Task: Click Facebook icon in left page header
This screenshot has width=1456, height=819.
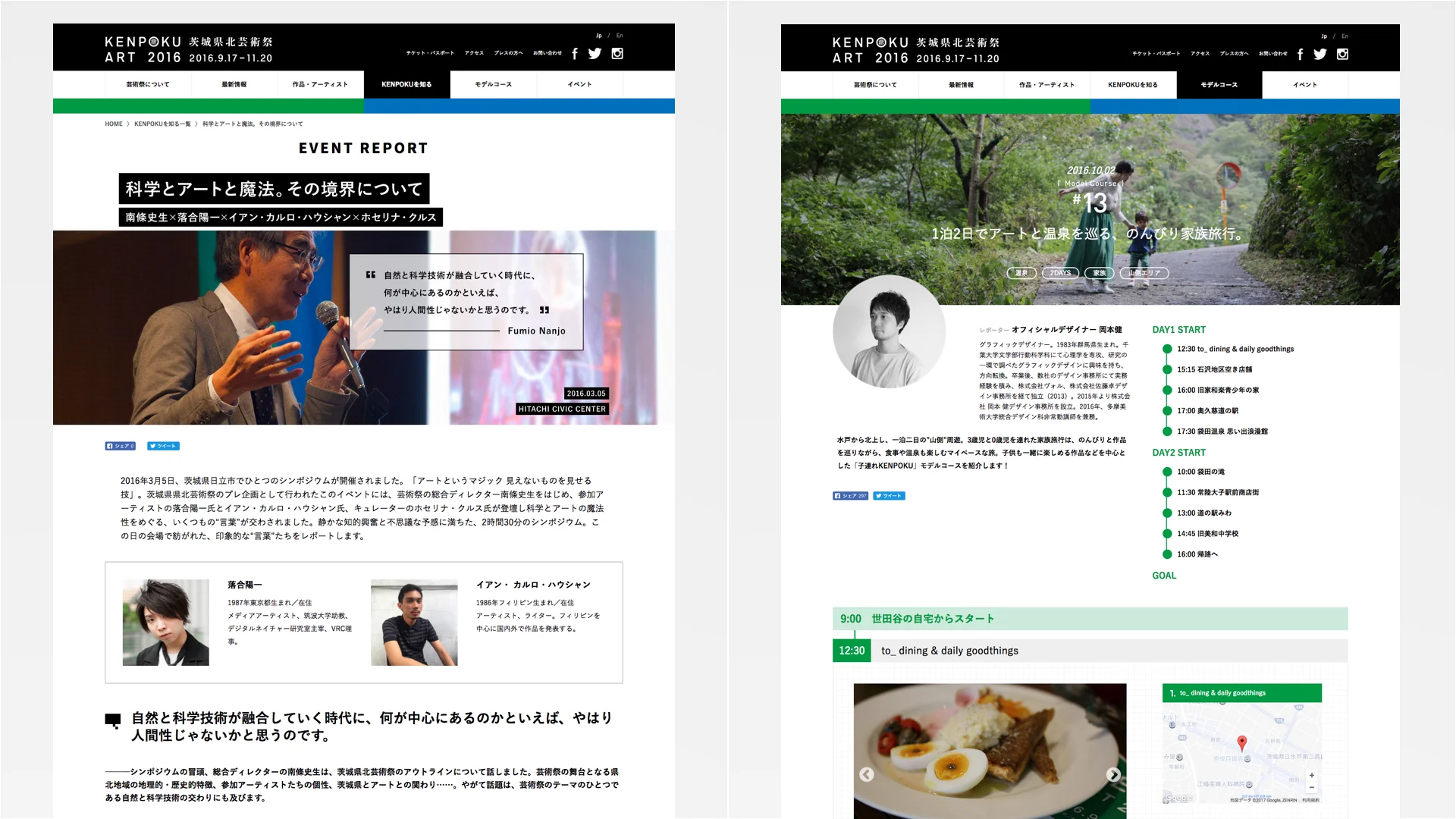Action: pos(575,54)
